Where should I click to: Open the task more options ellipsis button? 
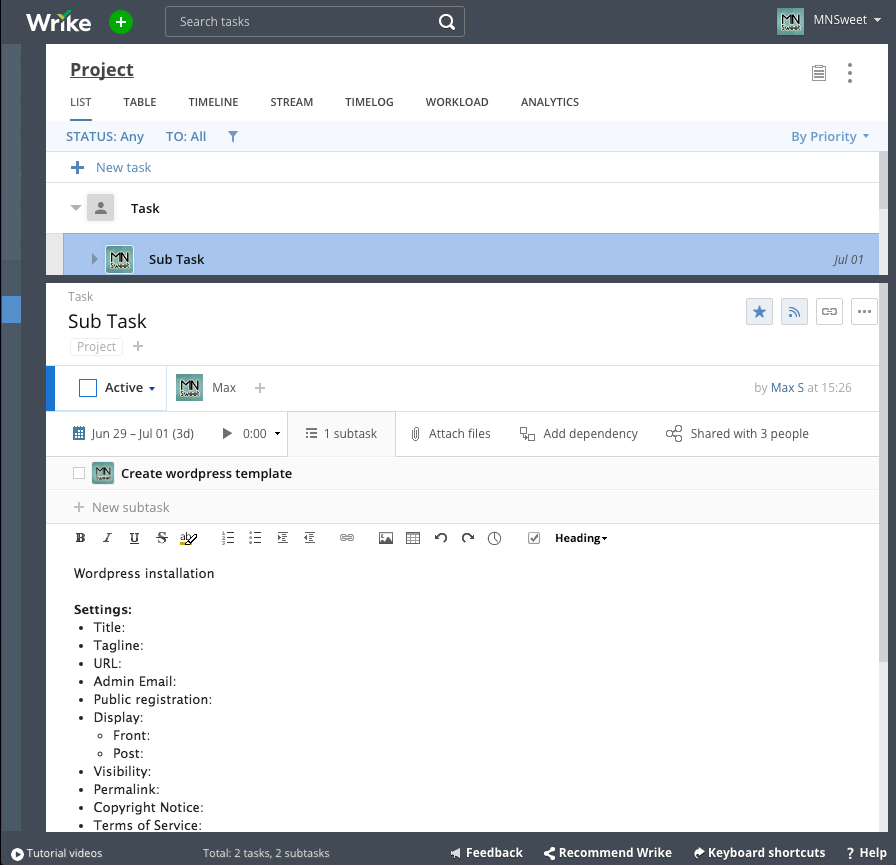864,312
